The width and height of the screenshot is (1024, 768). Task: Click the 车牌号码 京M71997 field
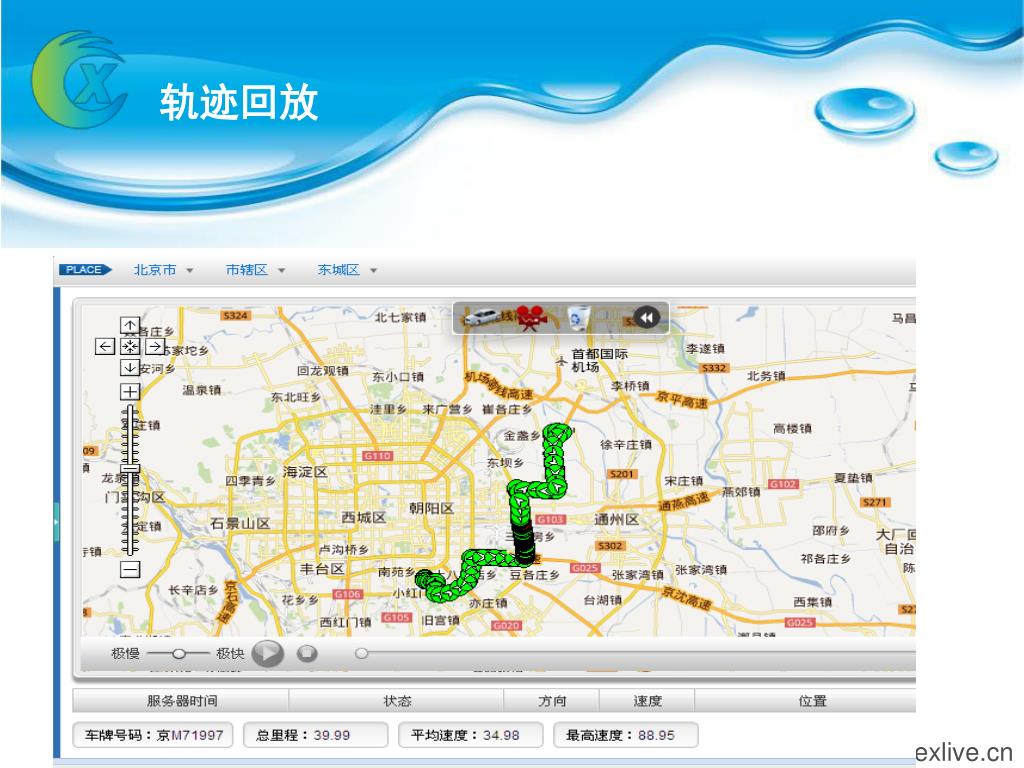click(153, 735)
